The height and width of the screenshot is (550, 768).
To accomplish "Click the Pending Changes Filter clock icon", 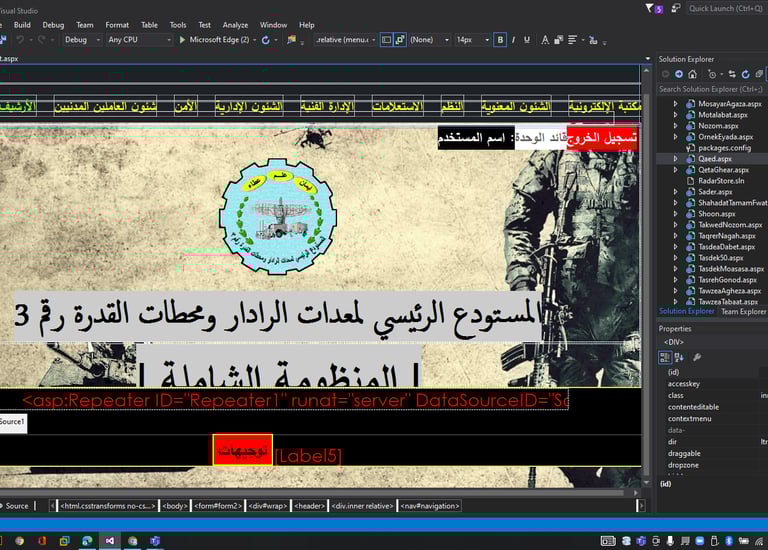I will coord(712,74).
